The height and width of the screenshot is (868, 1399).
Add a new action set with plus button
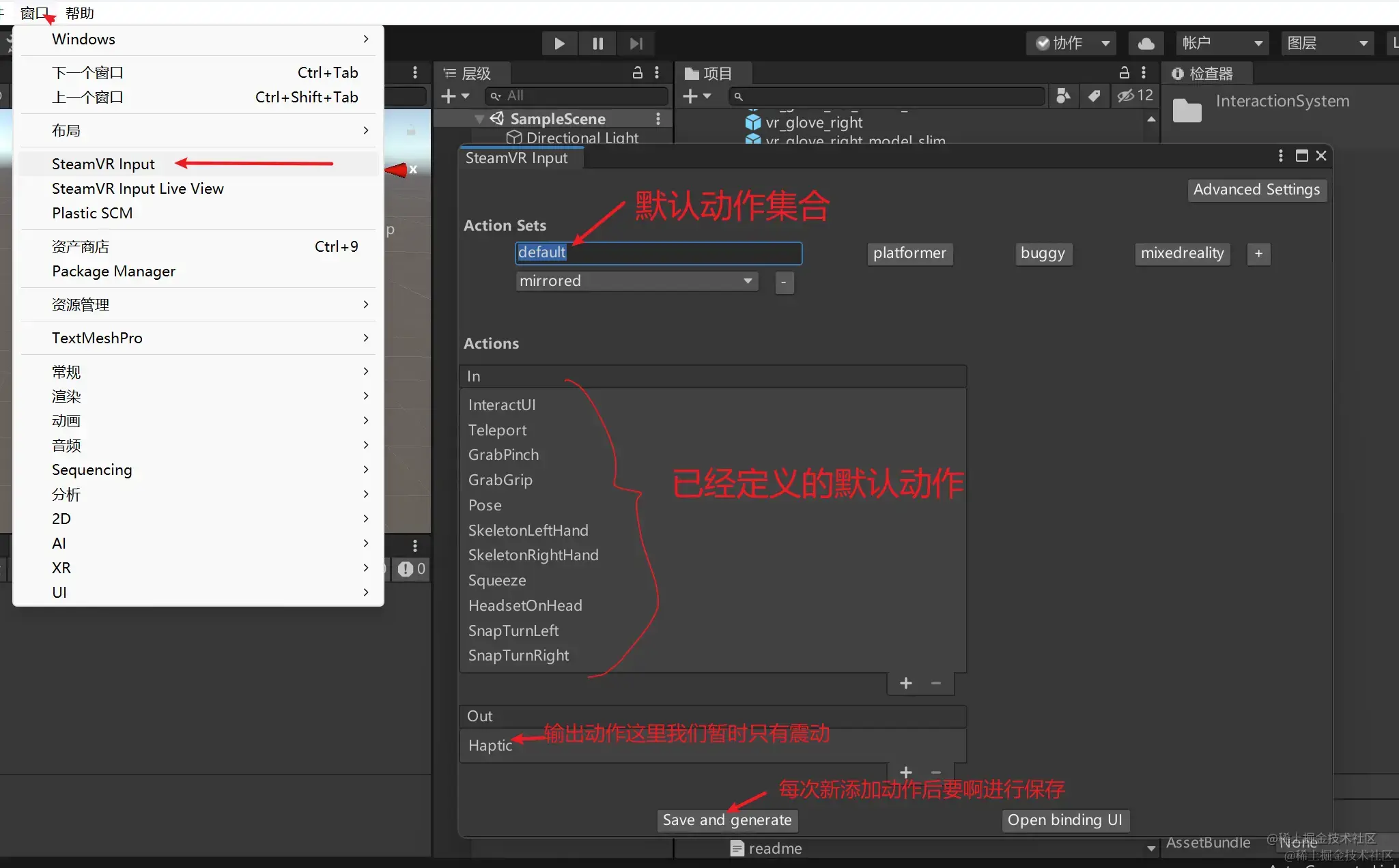coord(1258,254)
